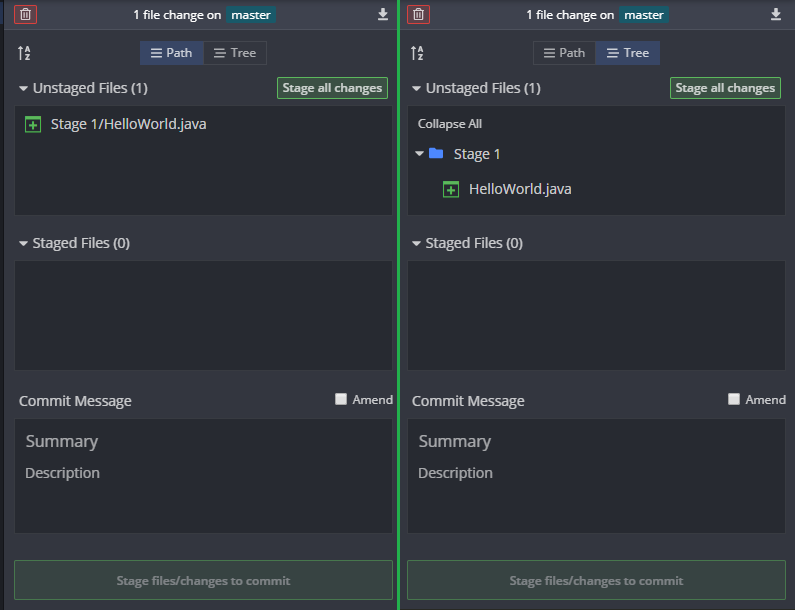This screenshot has height=610, width=795.
Task: Click green plus icon beside Stage 1/HelloWorld.java
Action: 33,124
